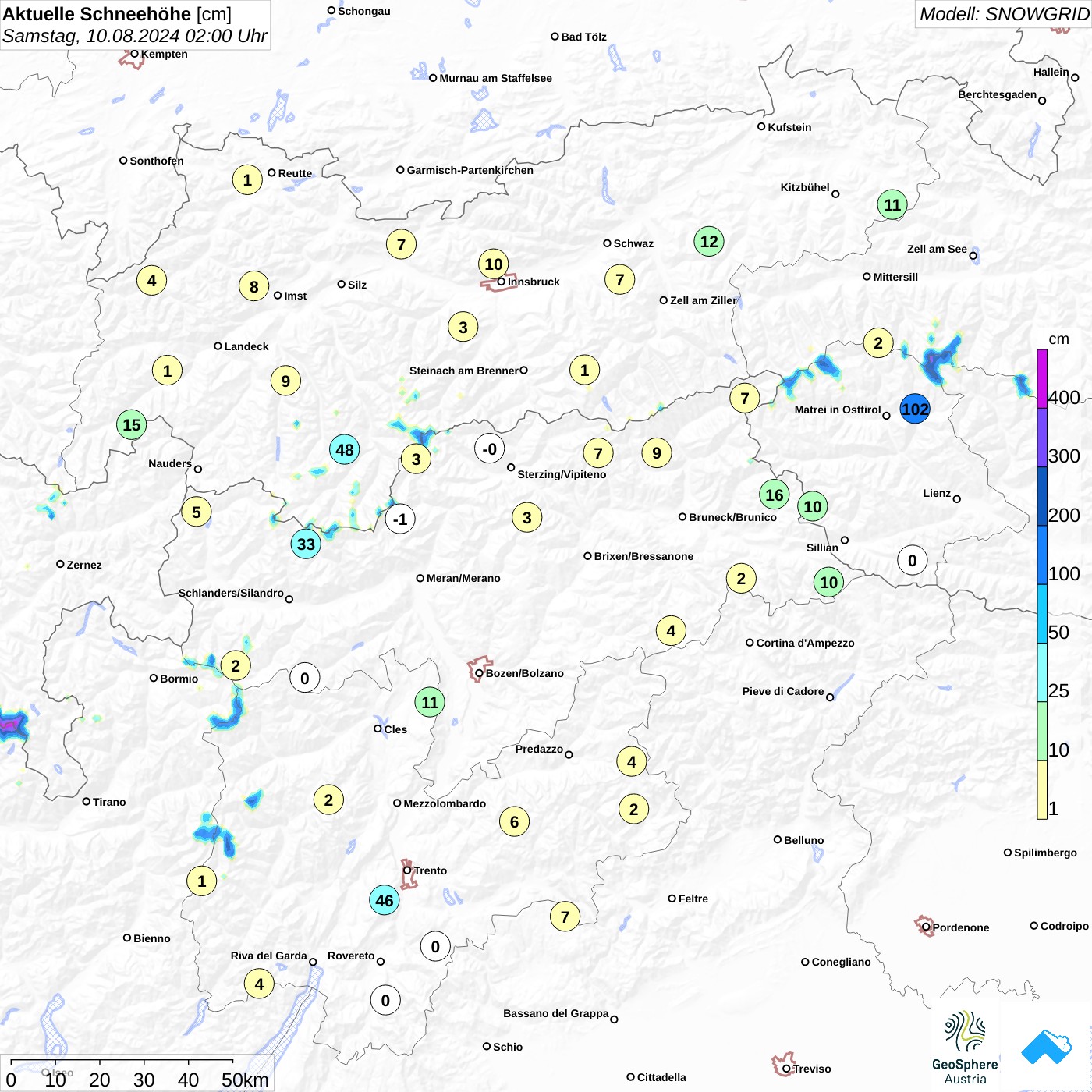Click the magenta 400 cm legend color
Screen dimensions: 1092x1092
pyautogui.click(x=1042, y=378)
